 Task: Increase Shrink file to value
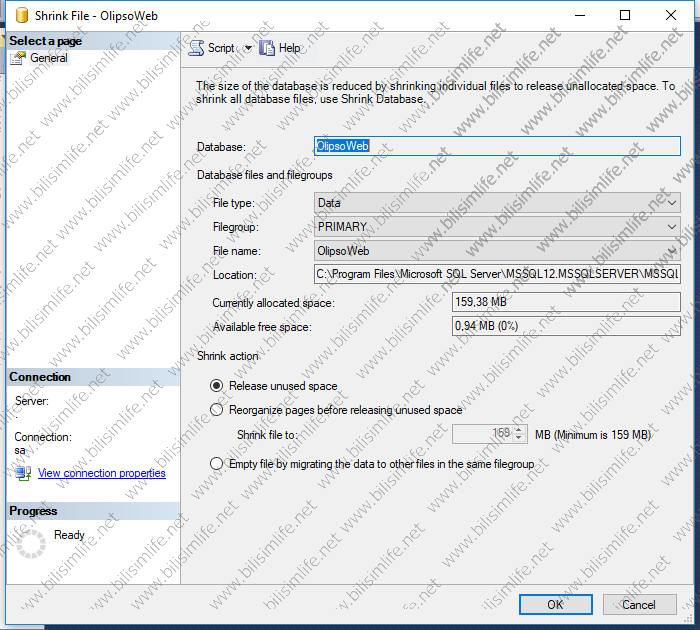coord(518,430)
